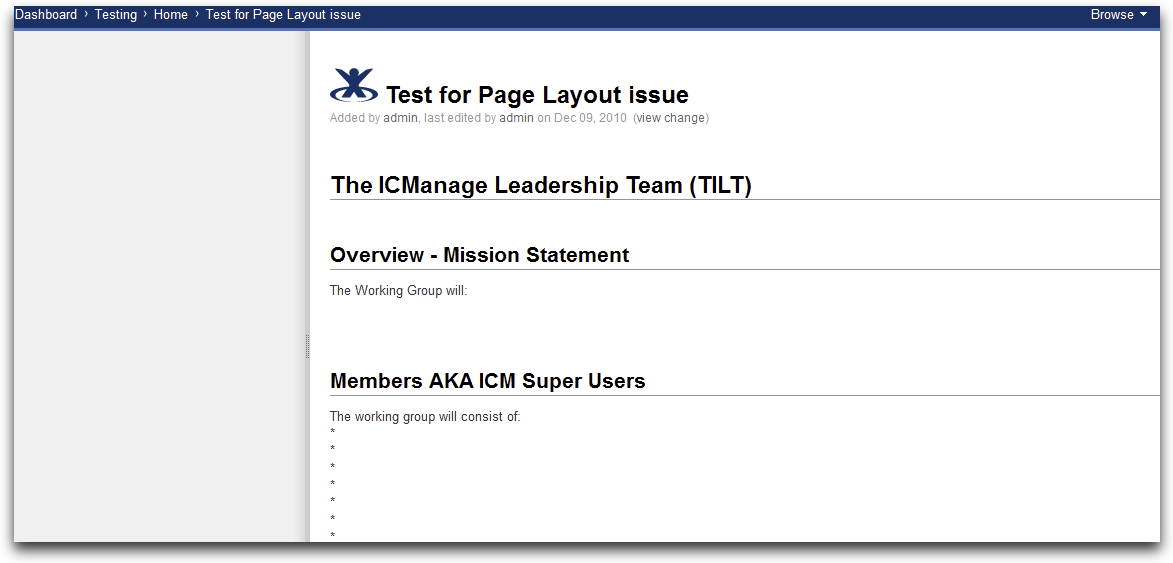Click 'Test for Page Layout issue' breadcrumb
The width and height of the screenshot is (1173, 563).
(283, 14)
